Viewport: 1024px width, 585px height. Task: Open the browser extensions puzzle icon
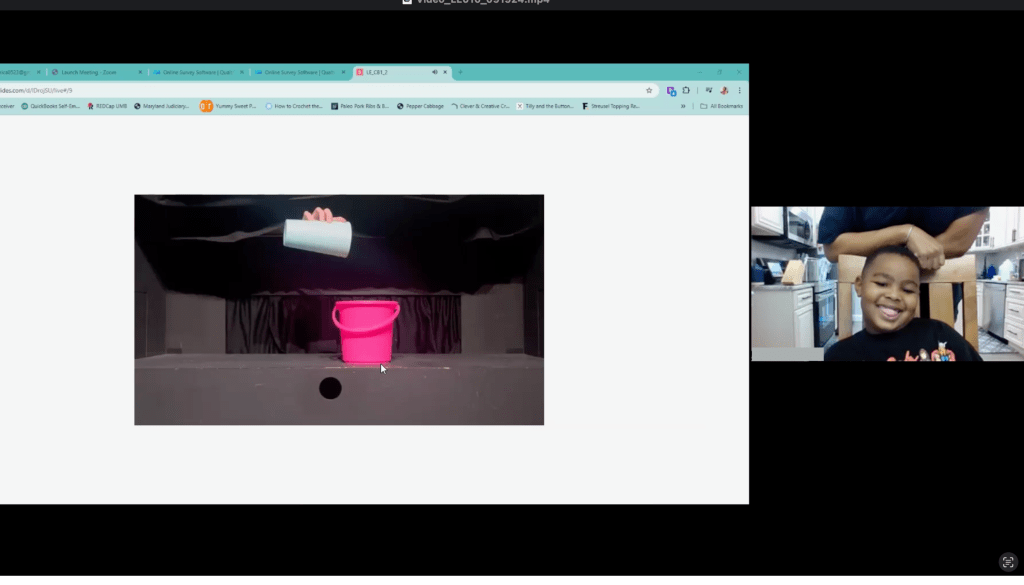[x=686, y=90]
